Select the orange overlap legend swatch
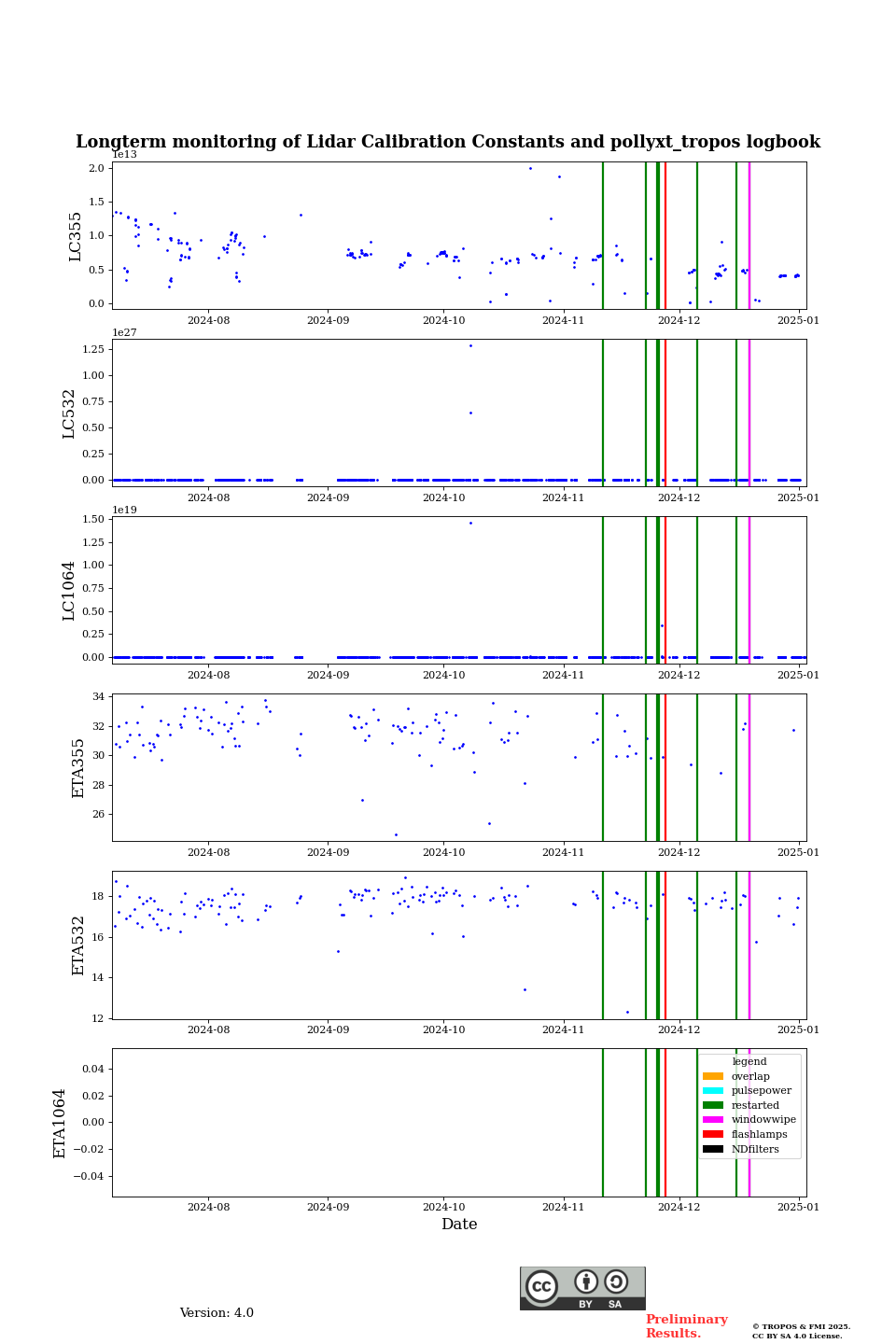The width and height of the screenshot is (896, 1344). 713,1076
